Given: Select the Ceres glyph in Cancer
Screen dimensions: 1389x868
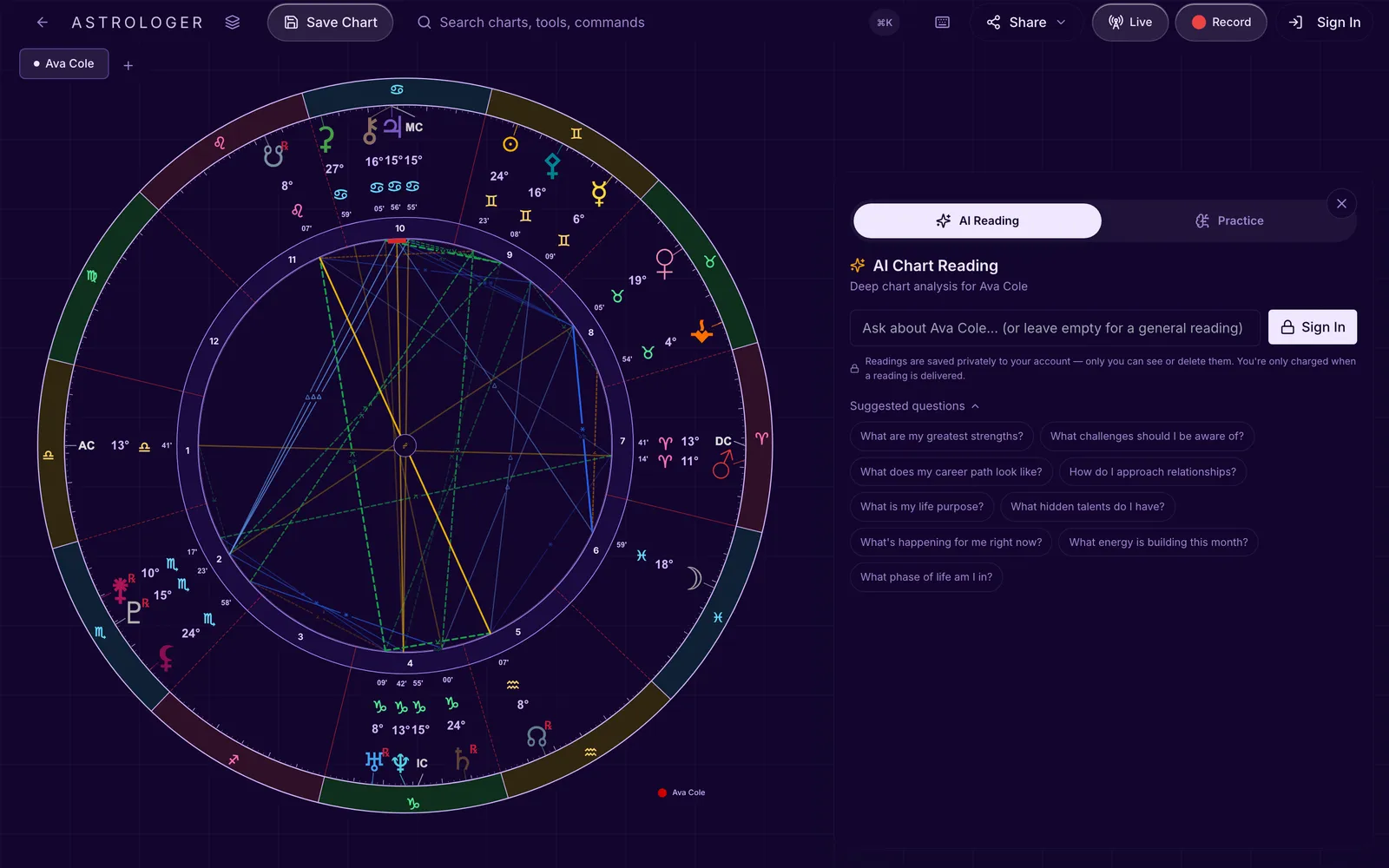Looking at the screenshot, I should [x=326, y=139].
